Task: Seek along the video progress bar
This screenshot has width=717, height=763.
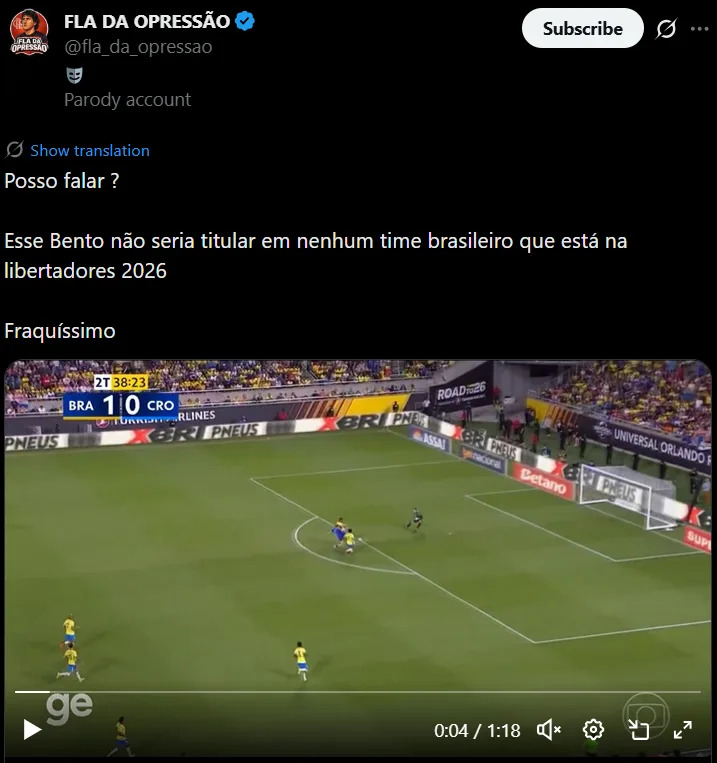Action: point(358,691)
